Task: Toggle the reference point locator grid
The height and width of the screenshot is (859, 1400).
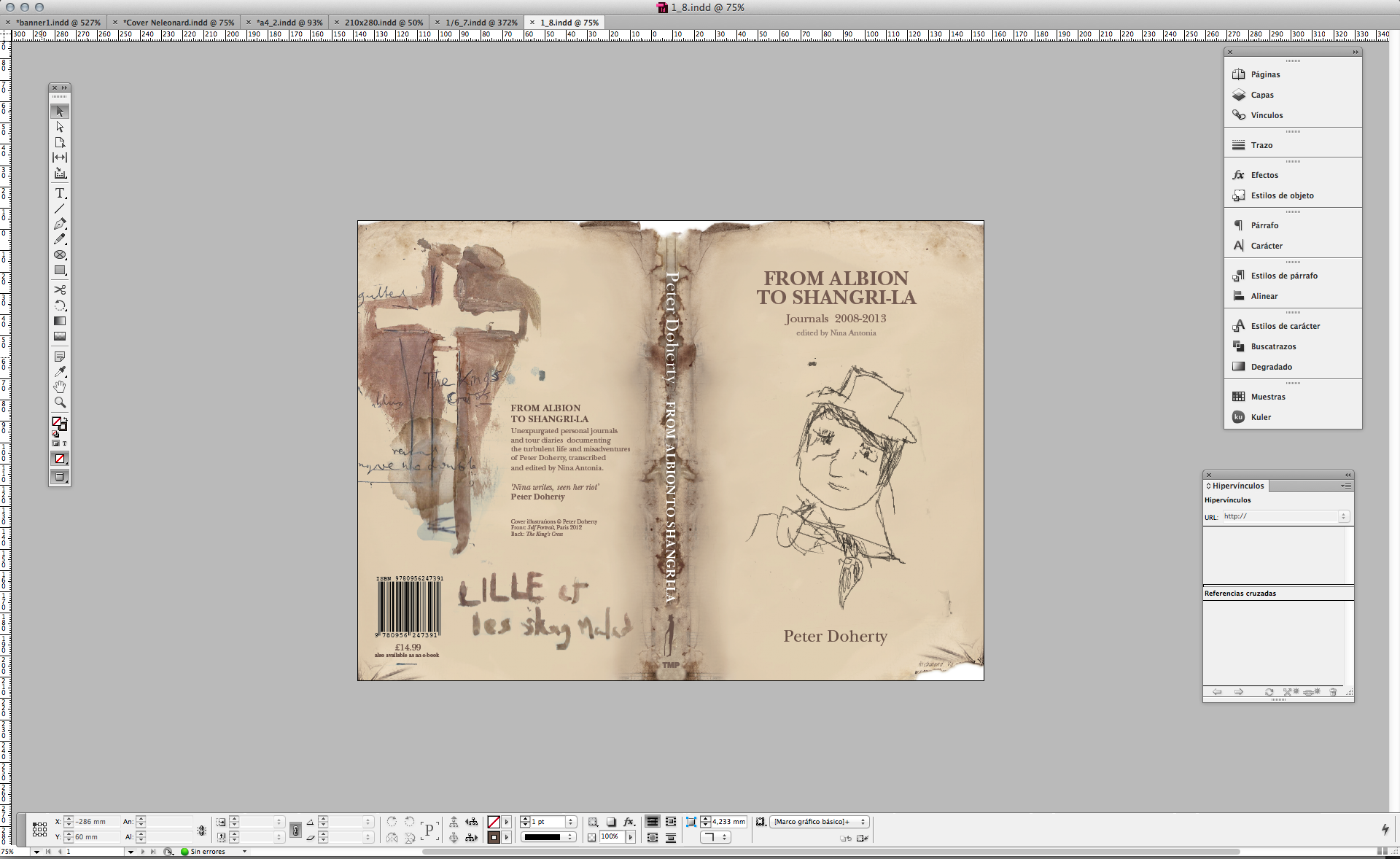Action: pyautogui.click(x=40, y=829)
